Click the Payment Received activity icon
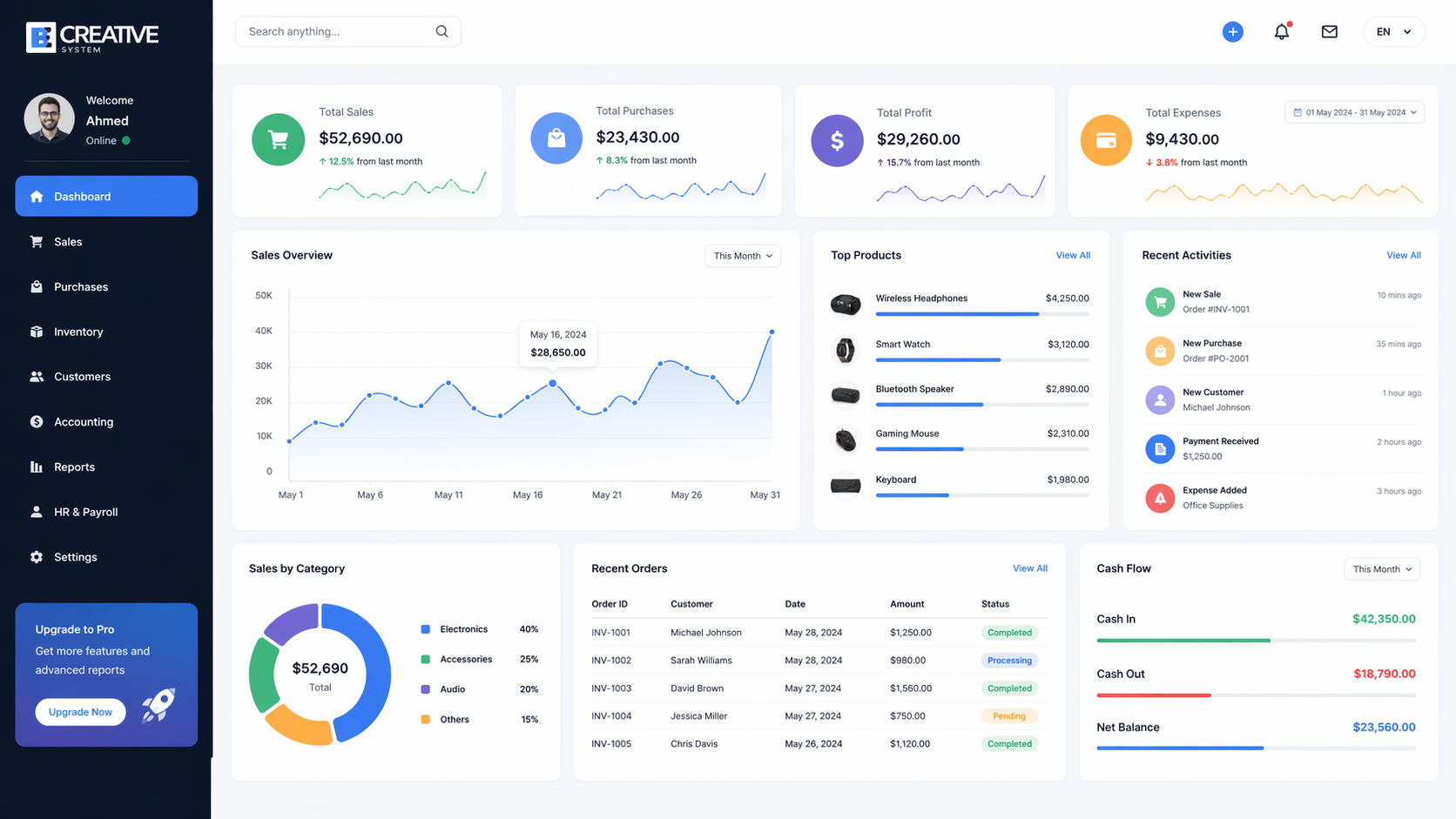This screenshot has height=819, width=1456. (x=1159, y=449)
